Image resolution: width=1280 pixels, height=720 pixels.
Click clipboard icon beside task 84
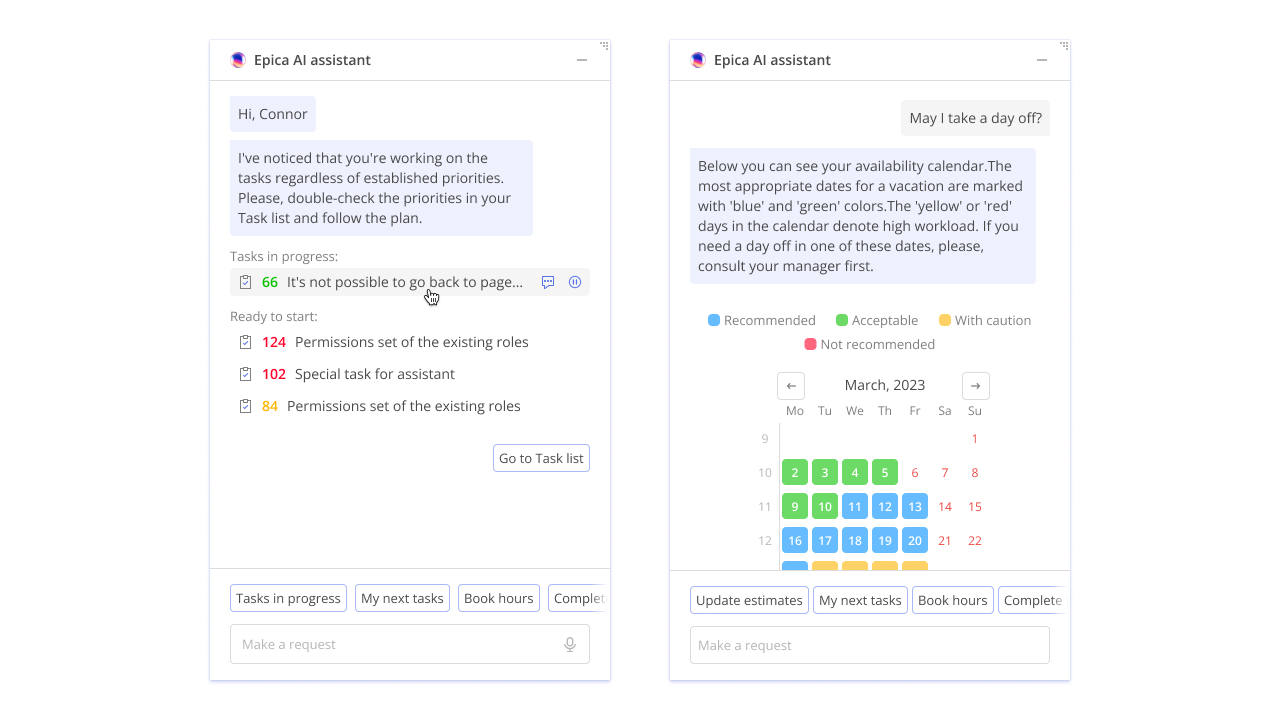click(x=246, y=406)
